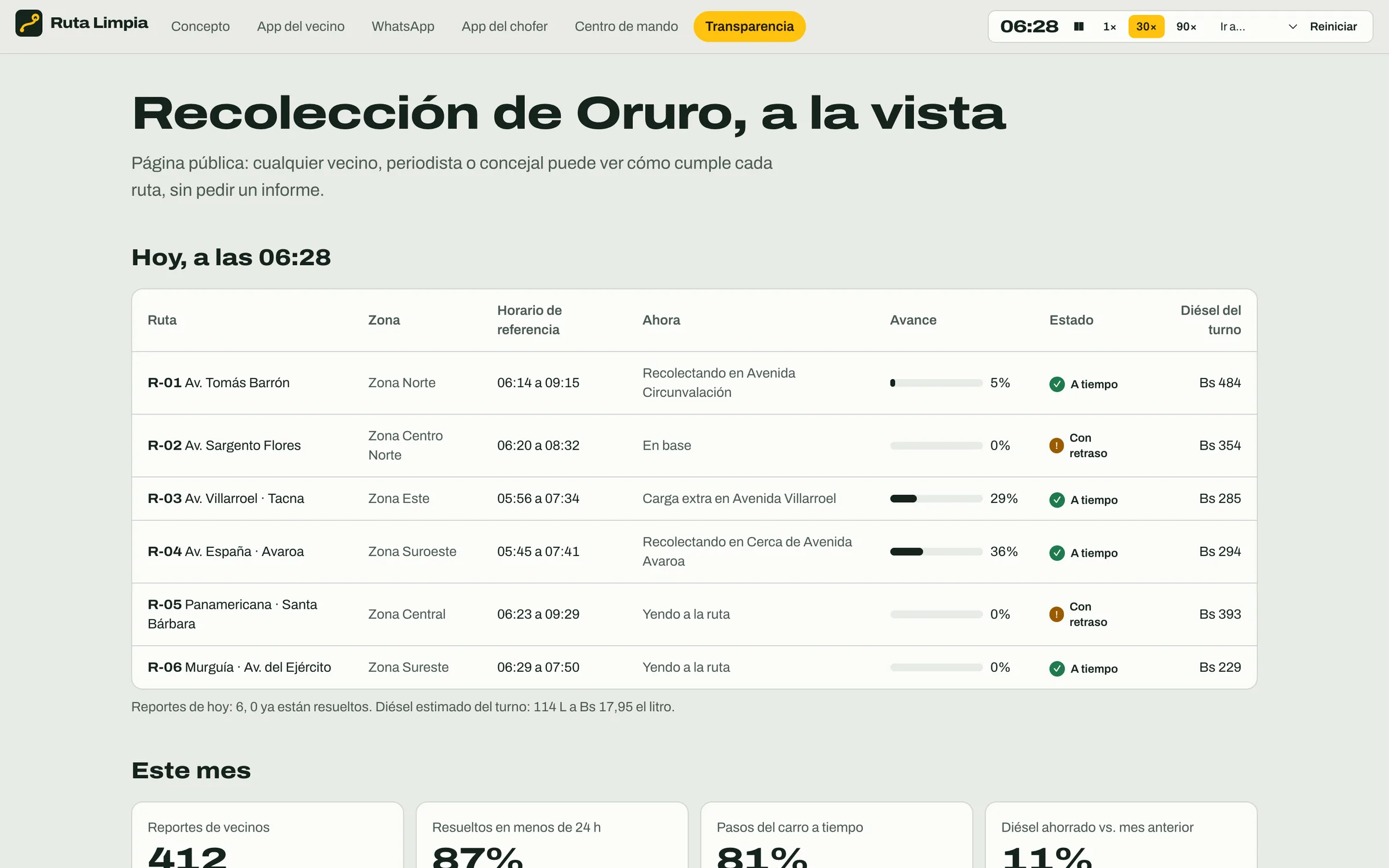The width and height of the screenshot is (1389, 868).
Task: Select route R-03 Av. Villarroel · Tacna
Action: click(226, 499)
